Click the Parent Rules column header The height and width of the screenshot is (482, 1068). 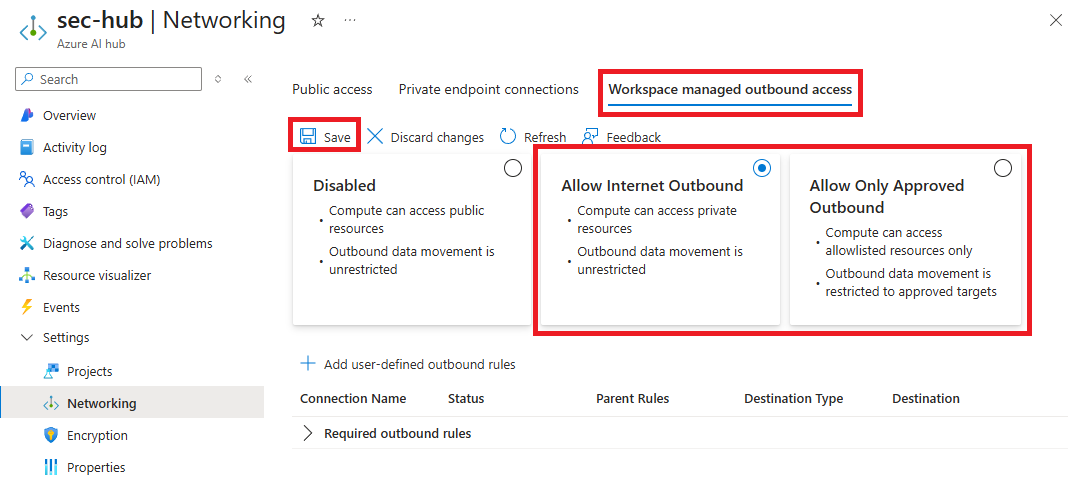[632, 398]
